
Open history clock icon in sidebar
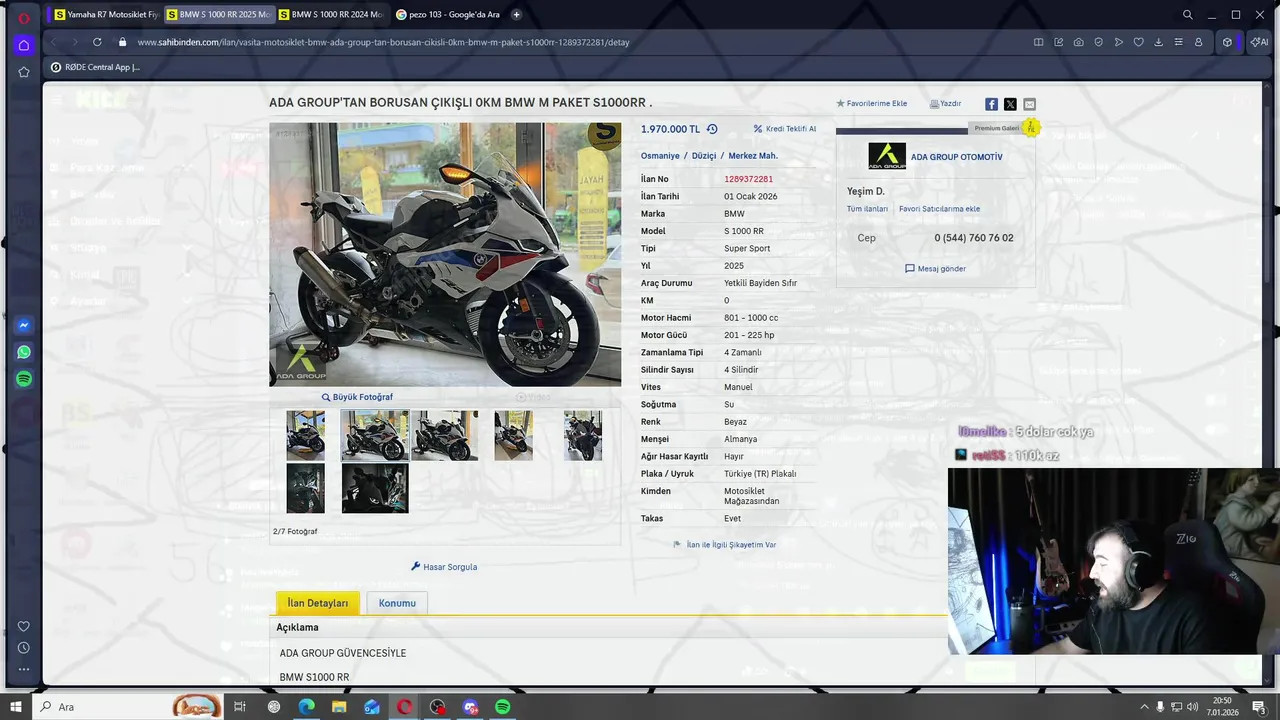pyautogui.click(x=24, y=648)
